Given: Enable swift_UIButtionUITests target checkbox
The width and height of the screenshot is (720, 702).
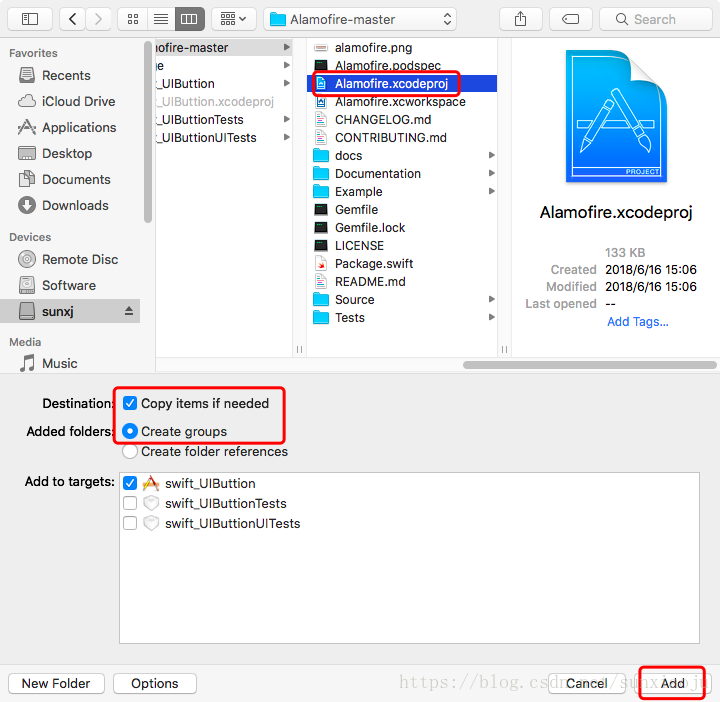Looking at the screenshot, I should point(130,524).
